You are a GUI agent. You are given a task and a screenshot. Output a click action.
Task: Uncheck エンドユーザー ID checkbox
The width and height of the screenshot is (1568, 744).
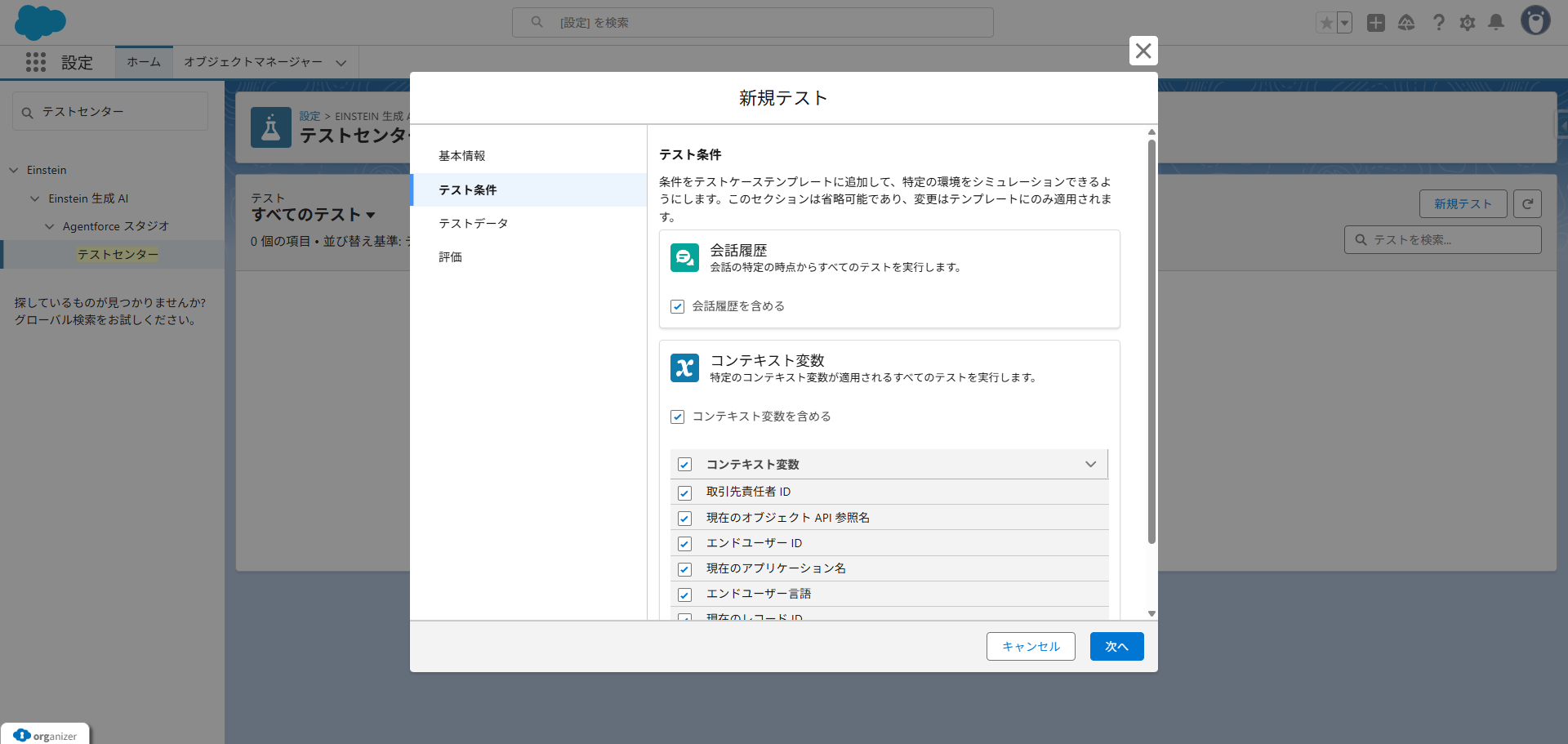684,544
